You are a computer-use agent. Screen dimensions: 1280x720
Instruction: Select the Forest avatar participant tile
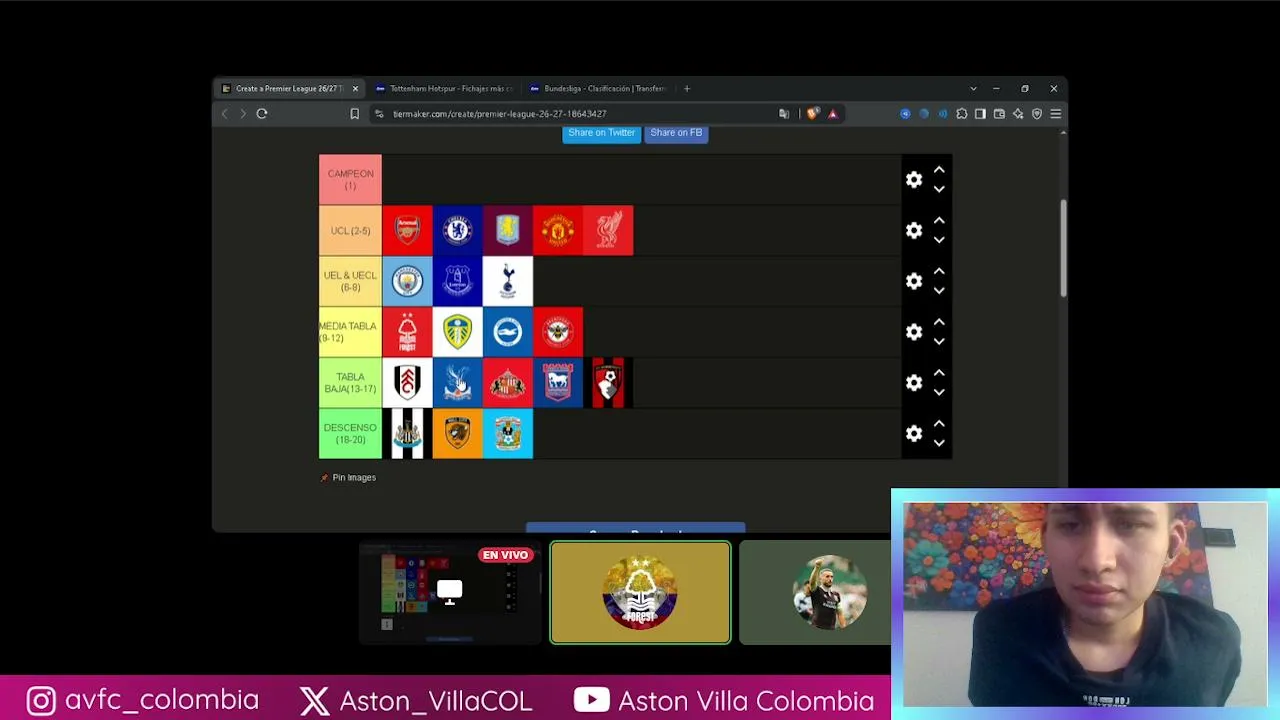click(x=640, y=592)
